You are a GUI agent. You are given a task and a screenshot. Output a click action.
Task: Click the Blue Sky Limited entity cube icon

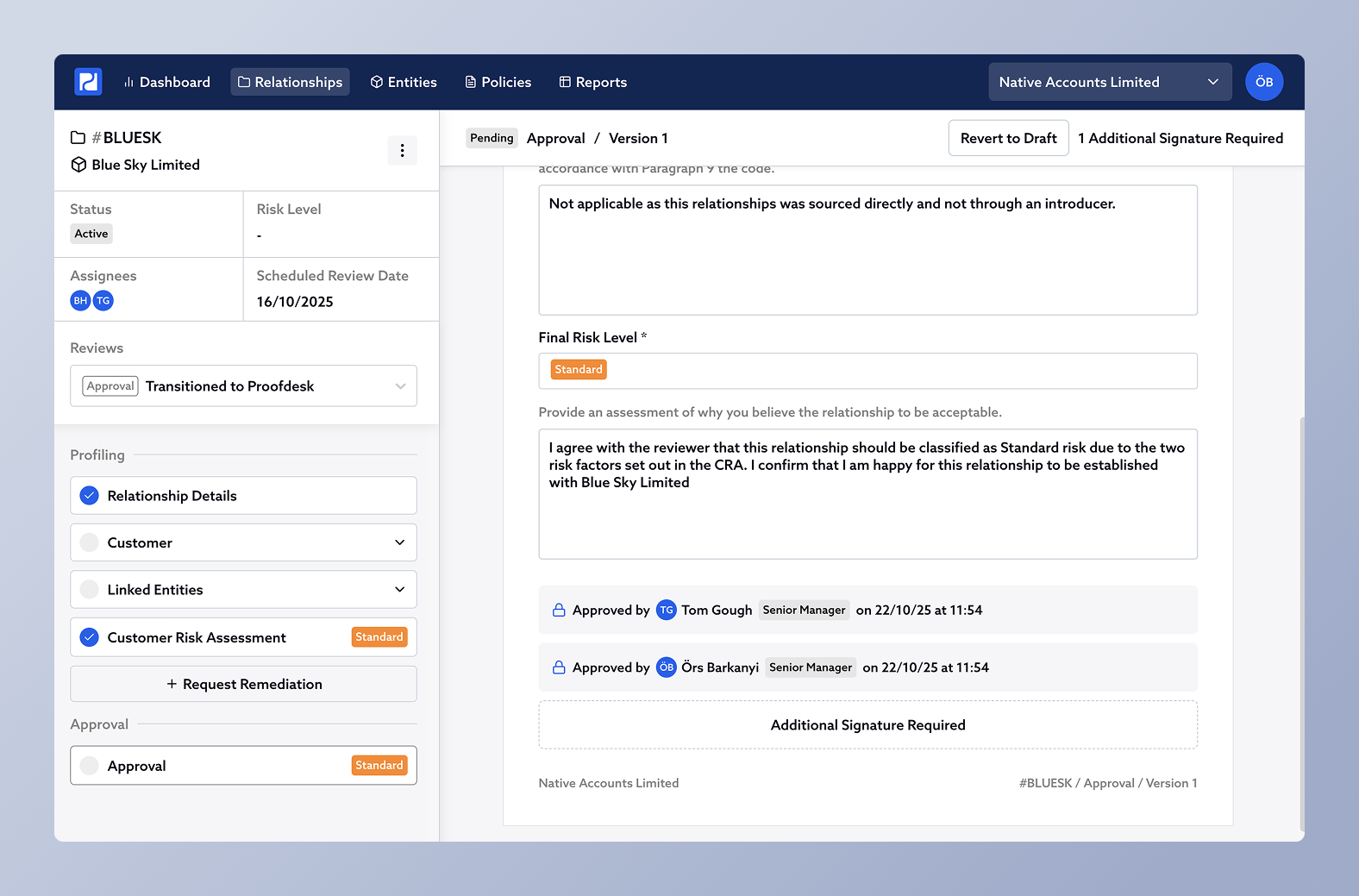78,165
